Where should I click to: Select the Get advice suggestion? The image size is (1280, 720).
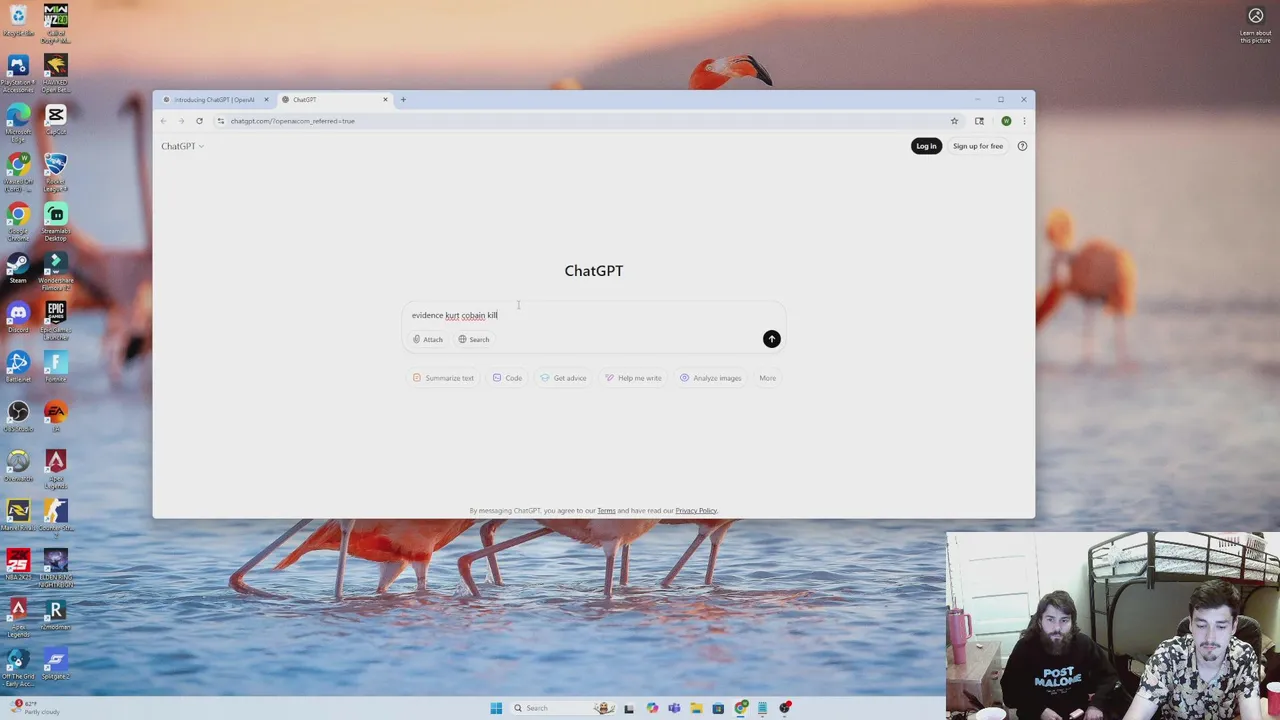[563, 378]
